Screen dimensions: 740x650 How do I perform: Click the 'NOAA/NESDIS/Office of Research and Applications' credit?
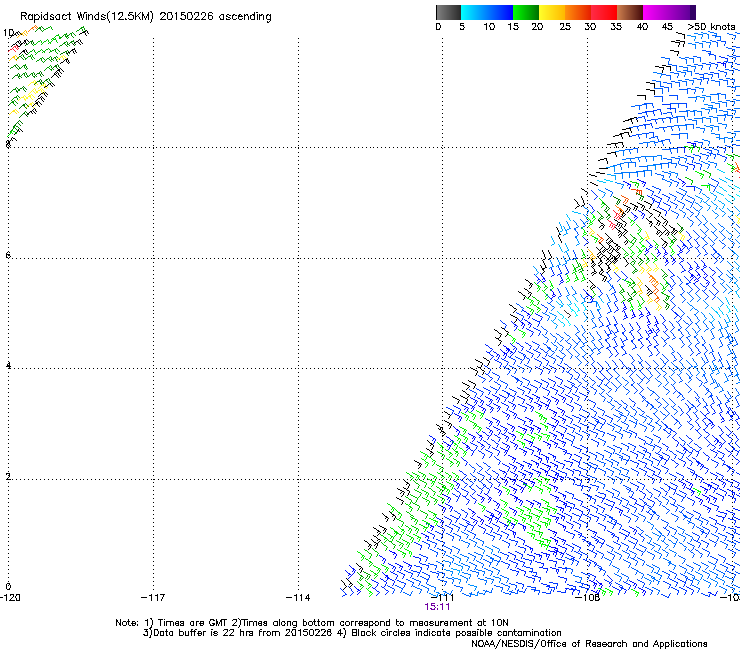[x=589, y=644]
